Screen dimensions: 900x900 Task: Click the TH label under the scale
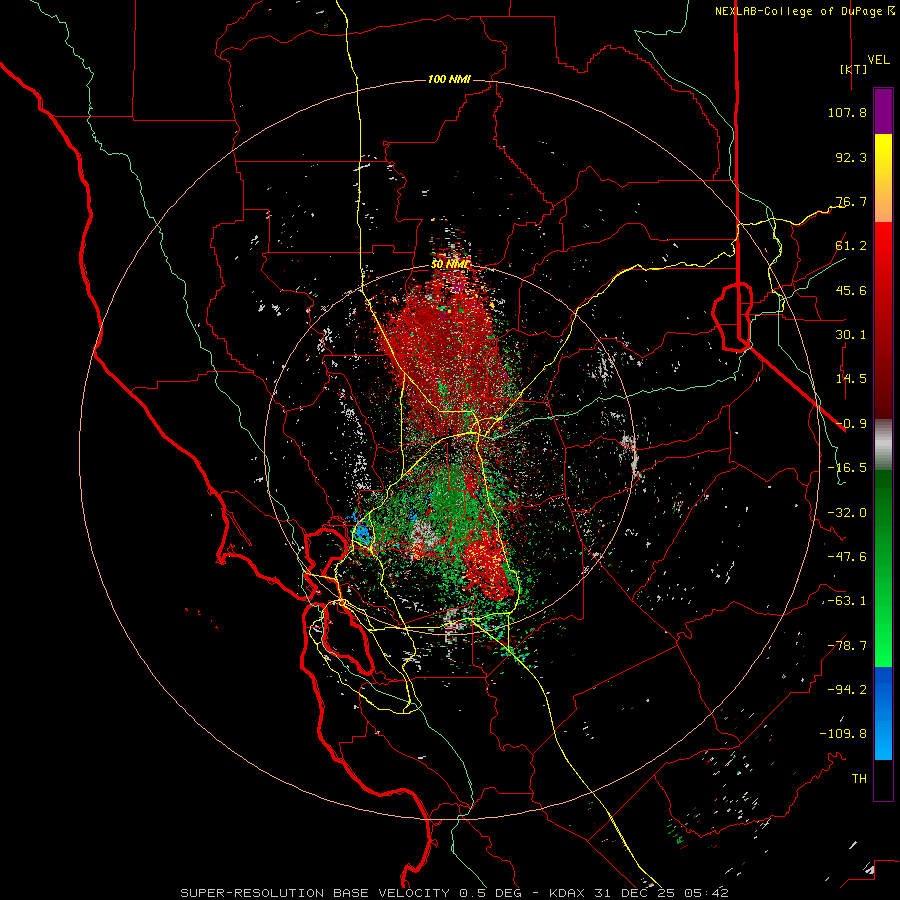[859, 779]
